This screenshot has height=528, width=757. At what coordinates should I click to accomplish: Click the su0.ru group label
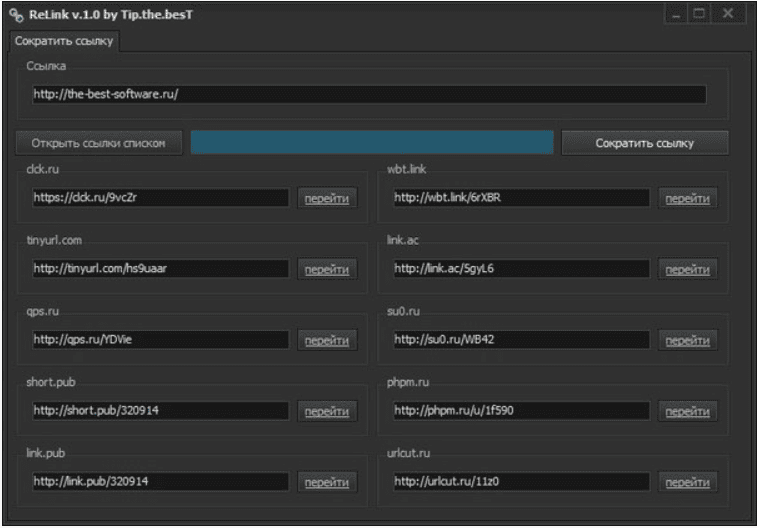pos(403,311)
